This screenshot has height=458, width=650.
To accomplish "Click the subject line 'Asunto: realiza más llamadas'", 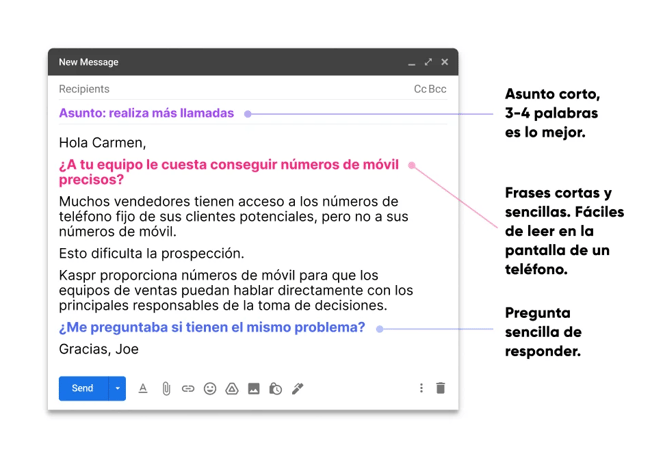I will click(146, 113).
